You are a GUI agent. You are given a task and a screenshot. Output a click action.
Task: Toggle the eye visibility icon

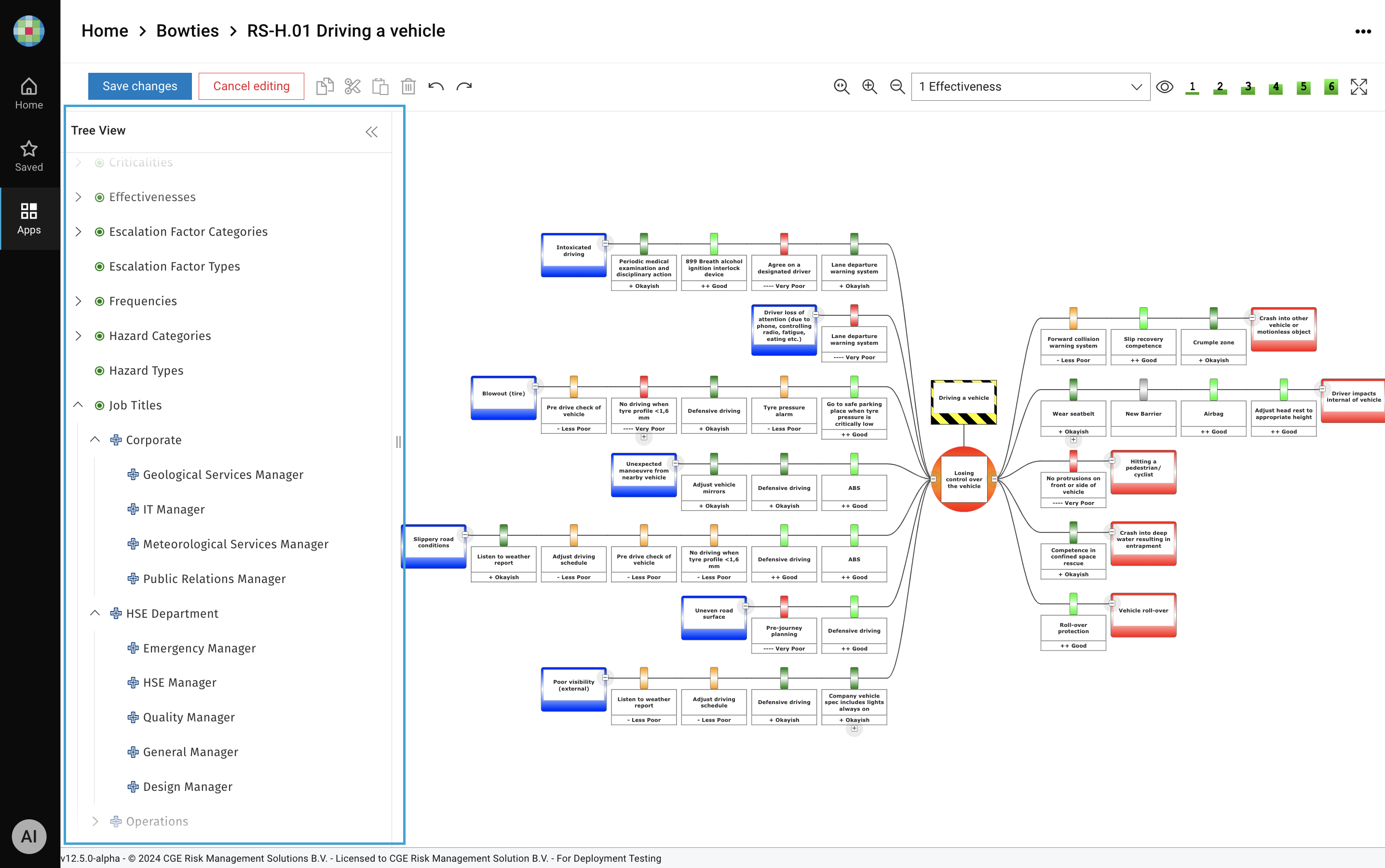(1165, 87)
